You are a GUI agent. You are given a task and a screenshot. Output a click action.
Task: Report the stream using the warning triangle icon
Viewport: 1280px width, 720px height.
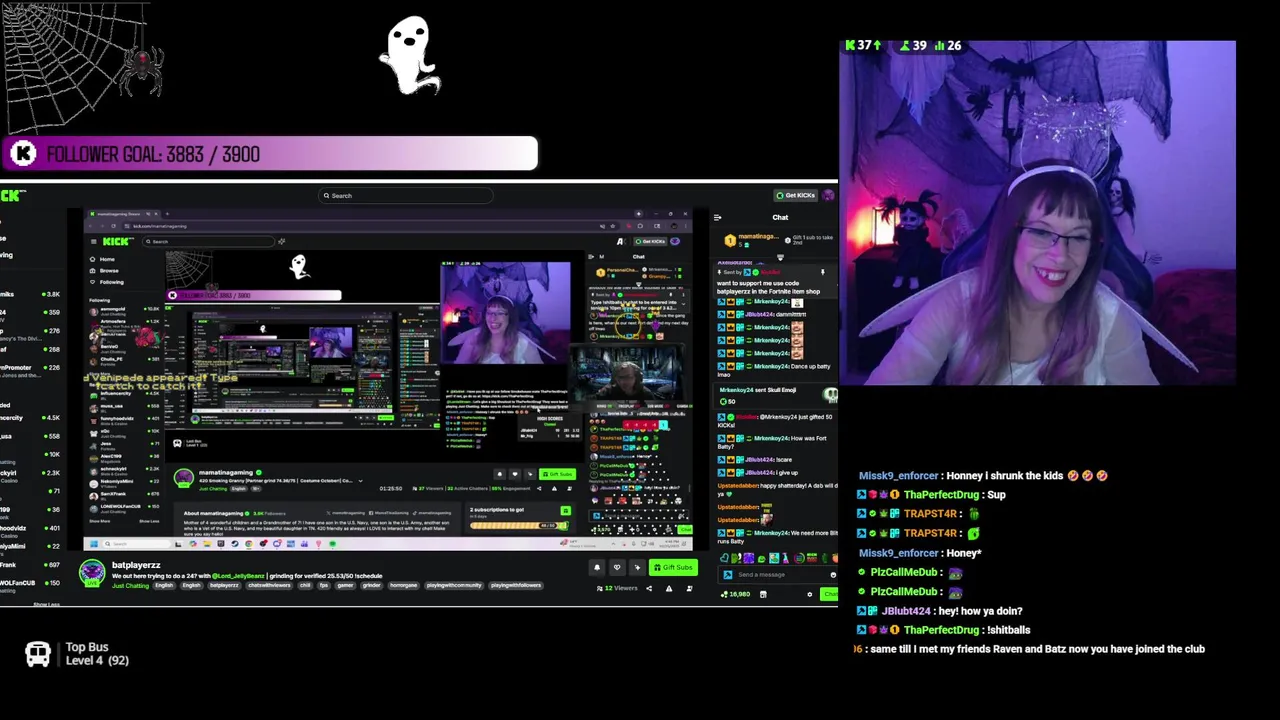(x=669, y=588)
